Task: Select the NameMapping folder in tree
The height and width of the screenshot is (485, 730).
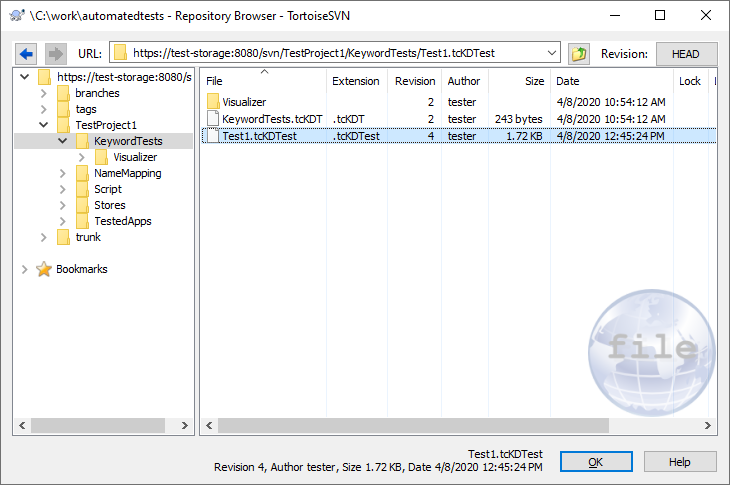Action: point(127,173)
